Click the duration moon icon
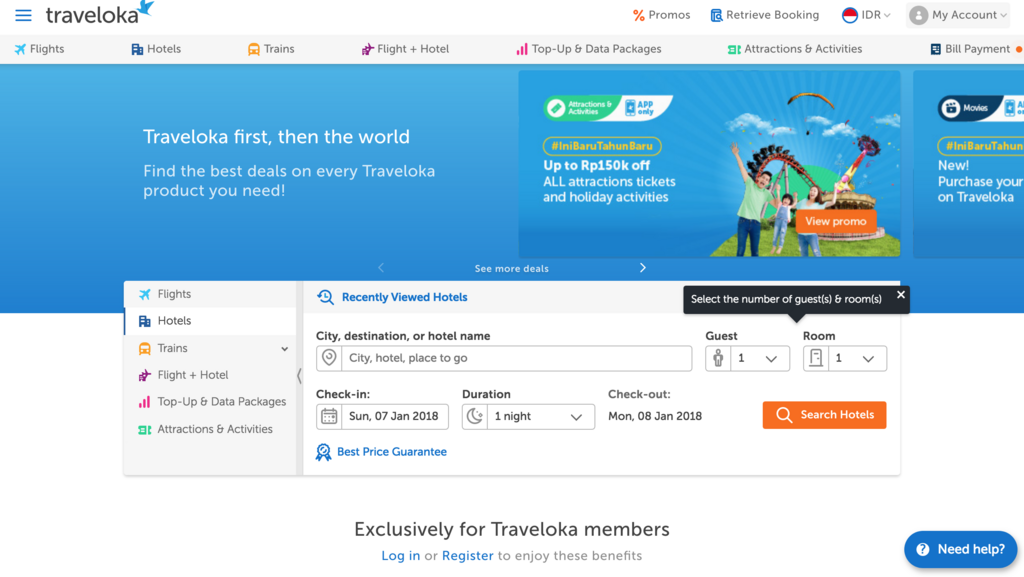Screen dimensions: 1024x577 click(x=475, y=416)
